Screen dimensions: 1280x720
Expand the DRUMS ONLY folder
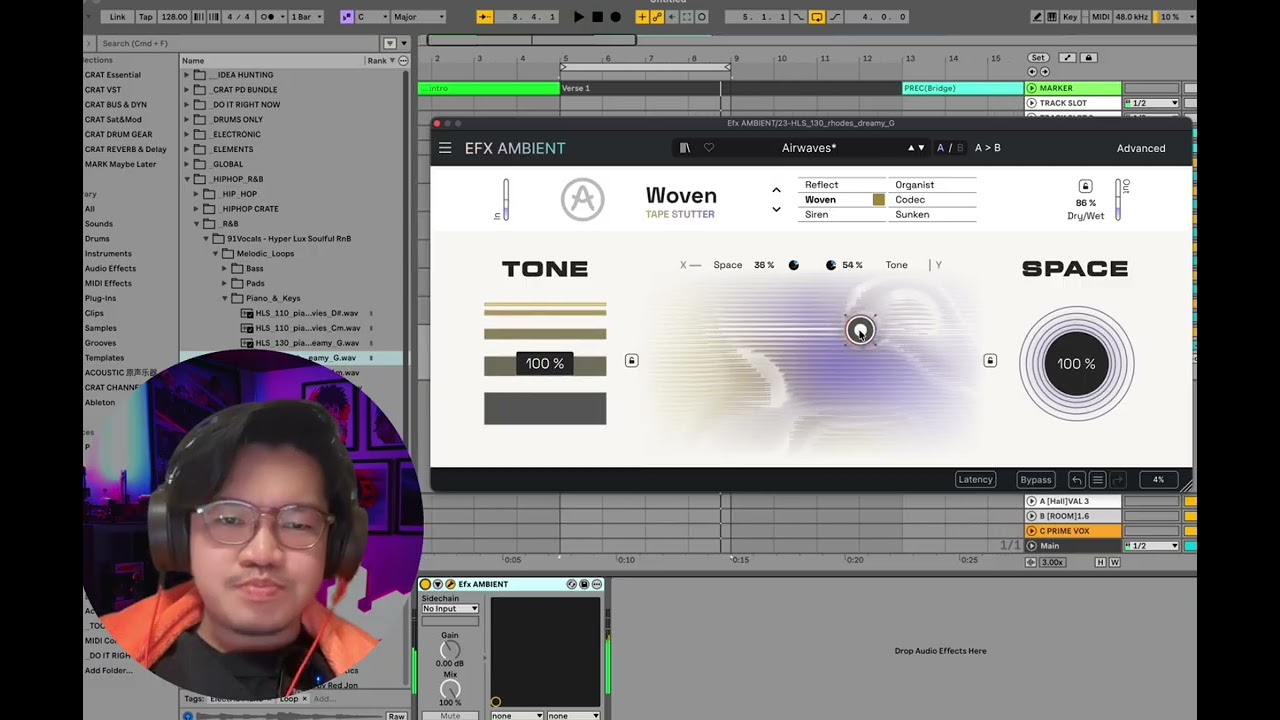[x=186, y=120]
